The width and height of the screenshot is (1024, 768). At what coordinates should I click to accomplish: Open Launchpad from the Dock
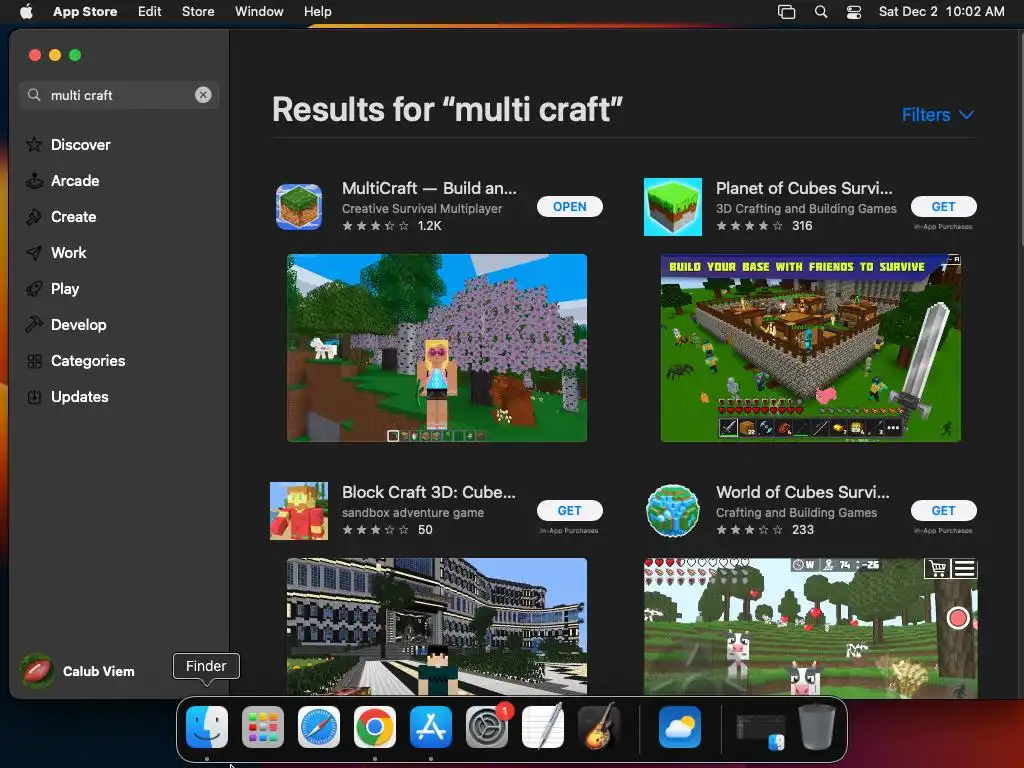click(263, 727)
